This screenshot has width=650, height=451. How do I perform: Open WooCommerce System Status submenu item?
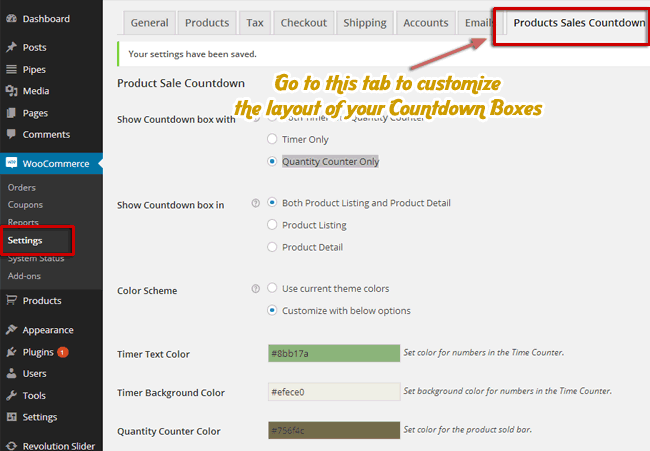tap(36, 258)
